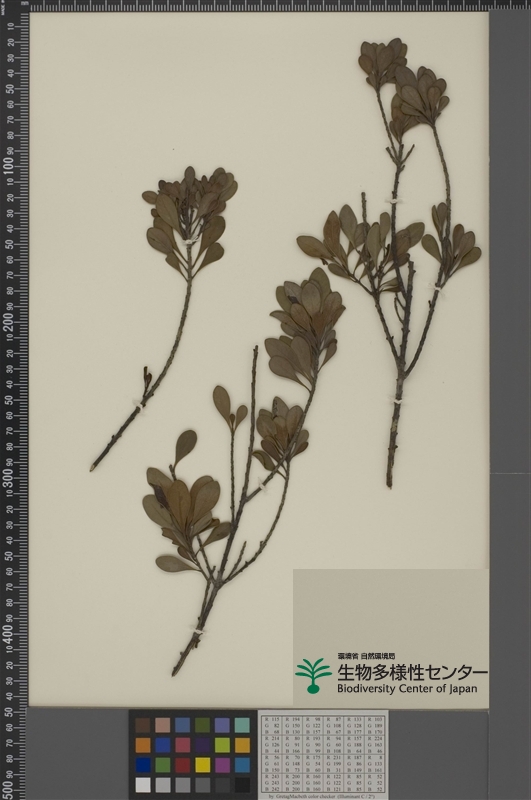
Task: Select the magenta swatch next to yellow
Action: (x=222, y=765)
